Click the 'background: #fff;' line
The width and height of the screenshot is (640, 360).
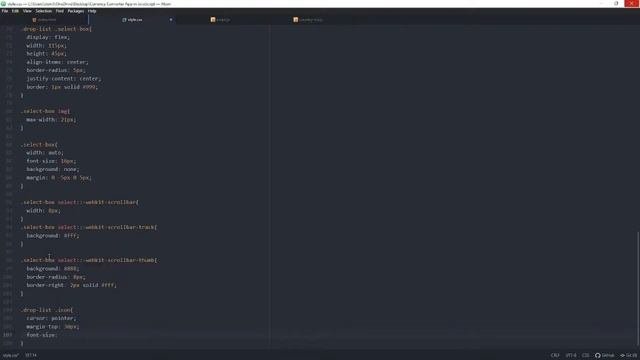tap(53, 236)
